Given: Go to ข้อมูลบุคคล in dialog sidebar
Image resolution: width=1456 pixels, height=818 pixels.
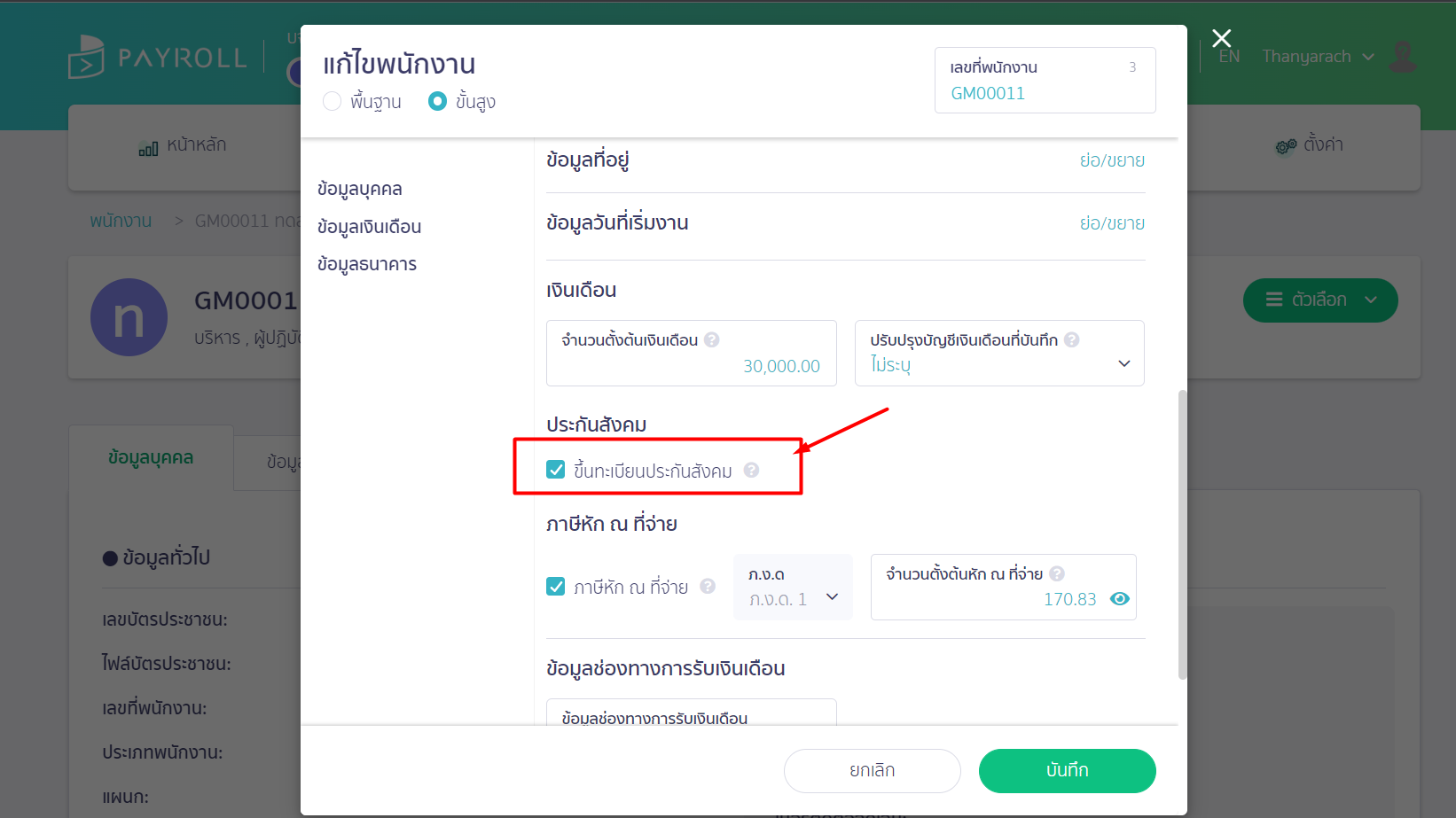Looking at the screenshot, I should 360,189.
